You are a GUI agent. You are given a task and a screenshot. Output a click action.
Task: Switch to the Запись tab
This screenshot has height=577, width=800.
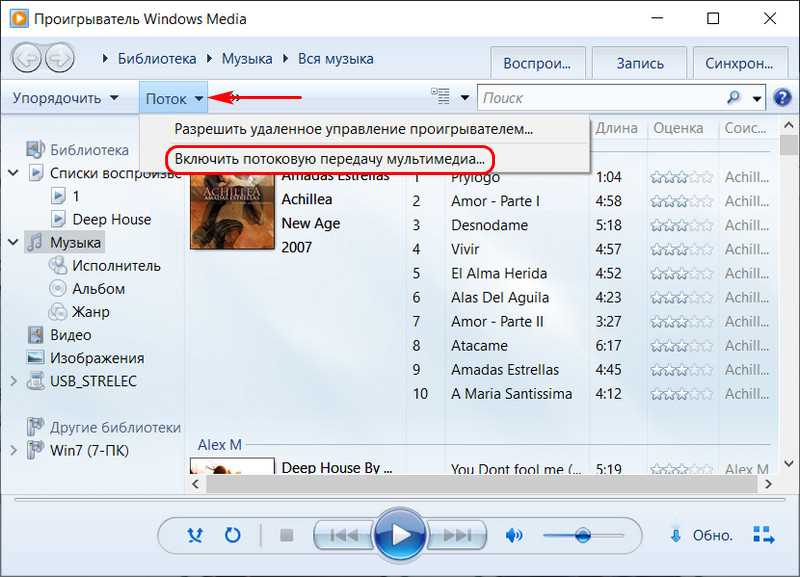pos(640,63)
